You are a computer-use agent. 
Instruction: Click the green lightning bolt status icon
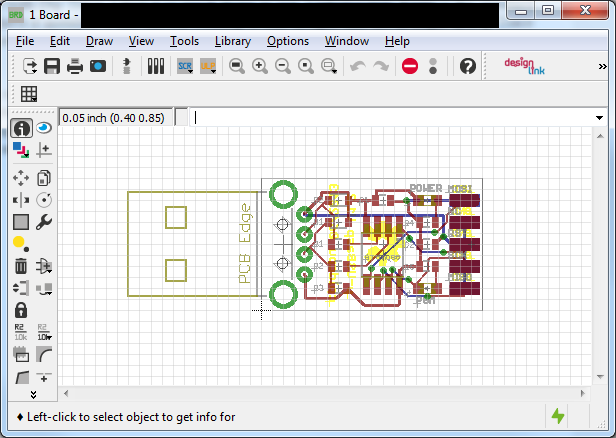(558, 416)
